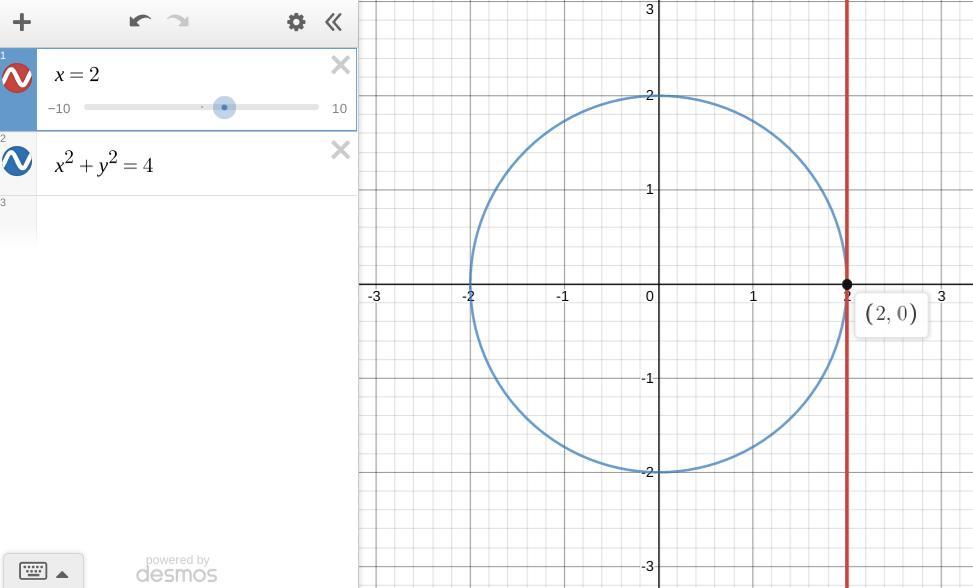This screenshot has width=973, height=588.
Task: Undo the last action
Action: click(x=140, y=22)
